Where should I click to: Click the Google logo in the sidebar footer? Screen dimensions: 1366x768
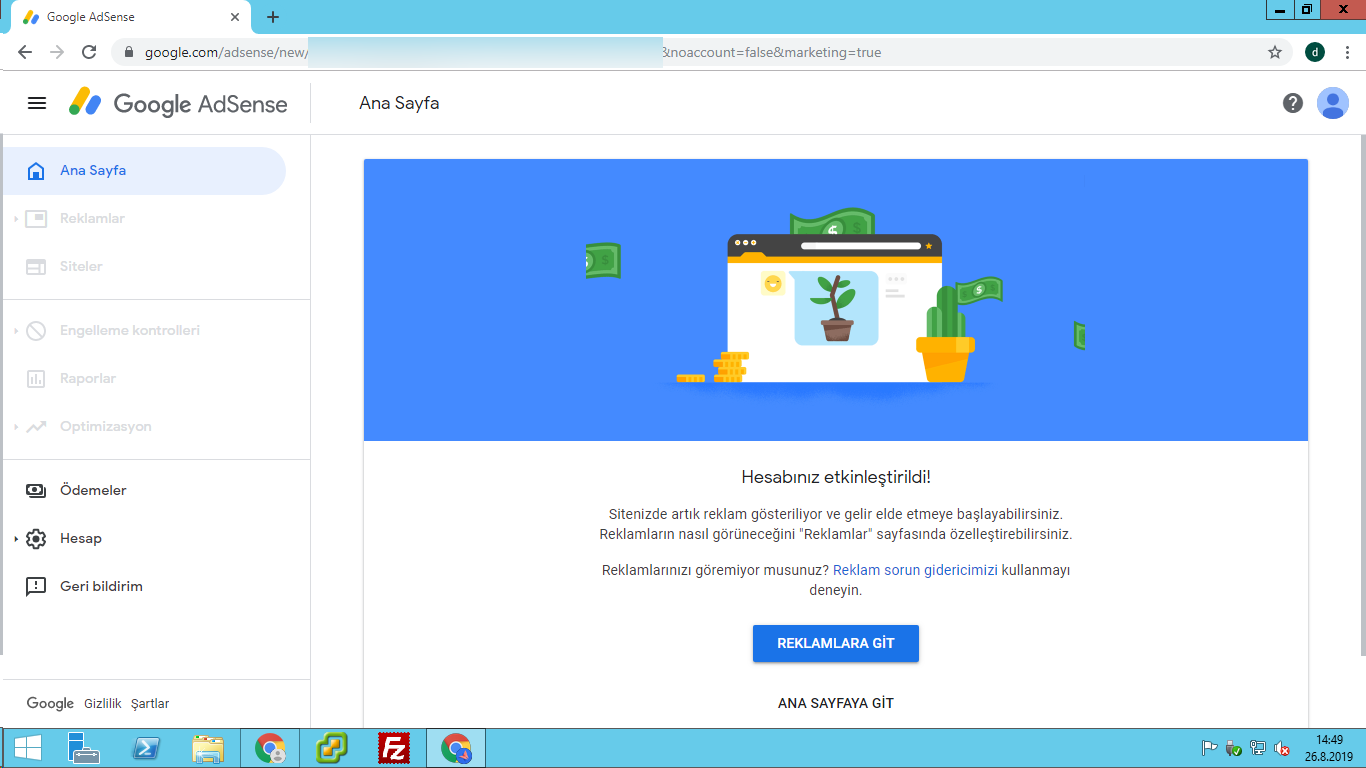tap(50, 704)
